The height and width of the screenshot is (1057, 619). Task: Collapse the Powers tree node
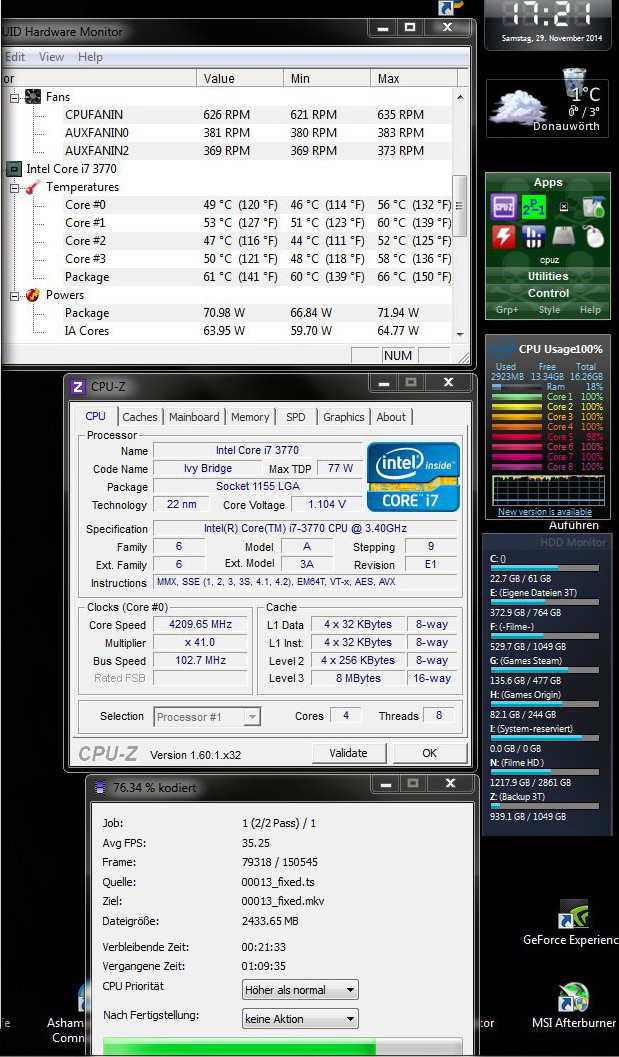click(15, 295)
